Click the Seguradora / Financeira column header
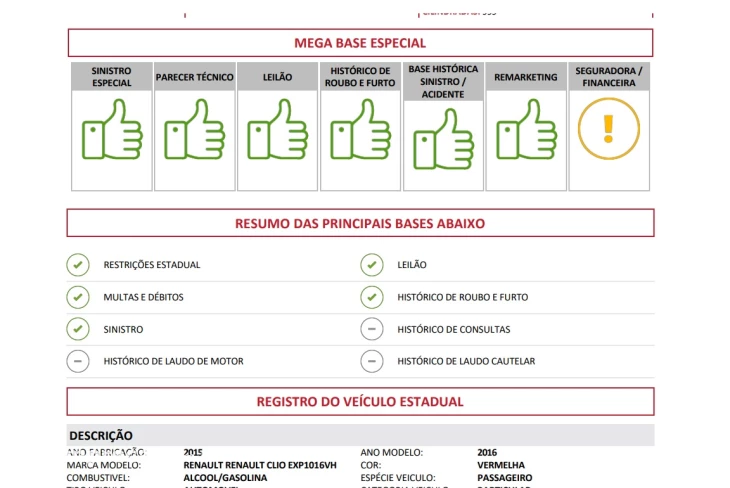Screen dimensions: 730x488 [608, 77]
